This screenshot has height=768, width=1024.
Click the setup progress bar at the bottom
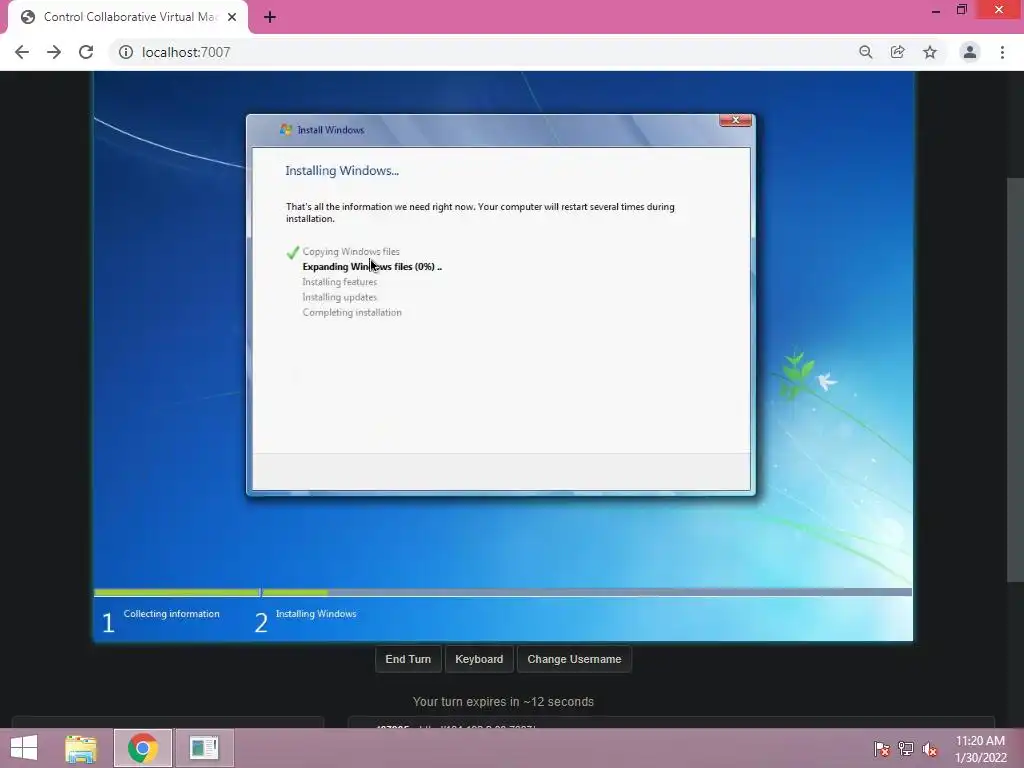point(503,592)
